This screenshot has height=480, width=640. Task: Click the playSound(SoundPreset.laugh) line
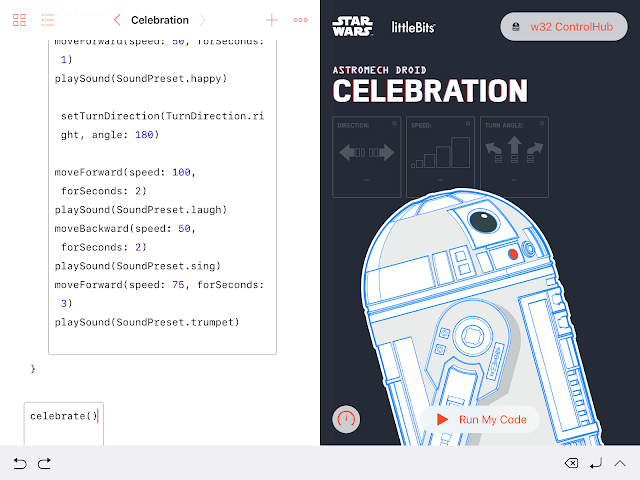point(141,210)
